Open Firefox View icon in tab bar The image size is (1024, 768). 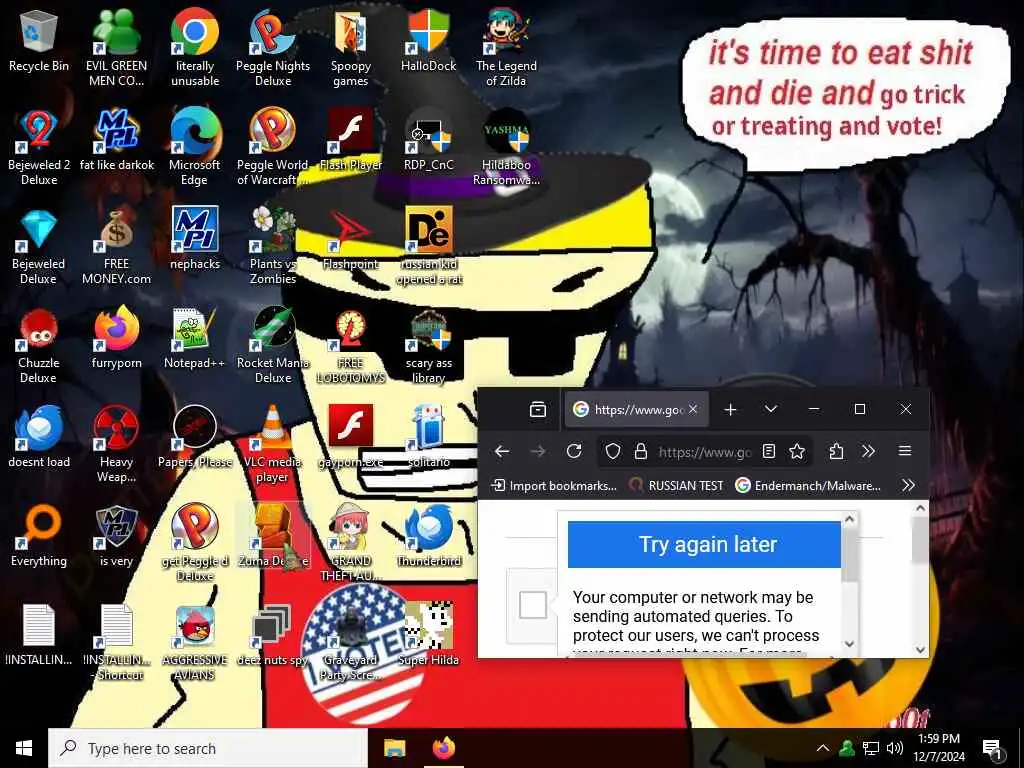[537, 409]
